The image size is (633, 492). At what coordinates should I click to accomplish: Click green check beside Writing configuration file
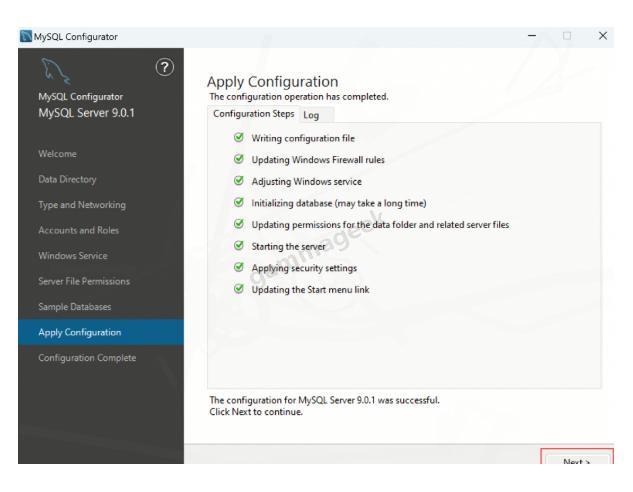point(239,138)
